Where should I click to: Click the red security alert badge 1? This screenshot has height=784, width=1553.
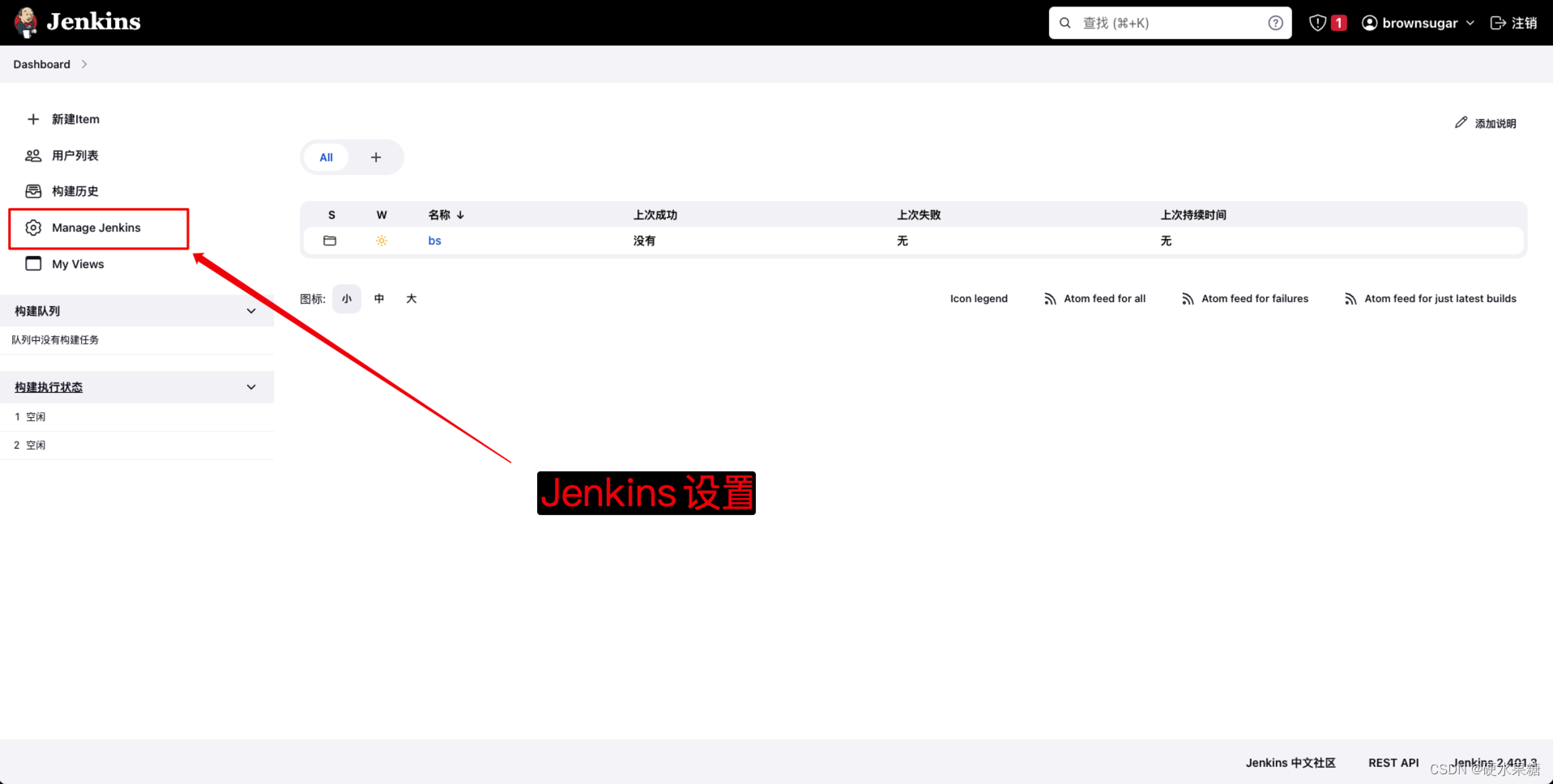point(1339,23)
